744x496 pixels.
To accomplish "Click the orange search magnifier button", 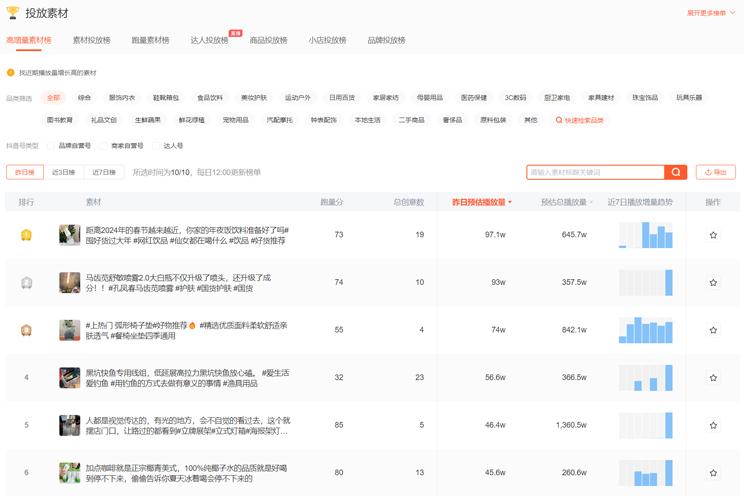I will (677, 172).
